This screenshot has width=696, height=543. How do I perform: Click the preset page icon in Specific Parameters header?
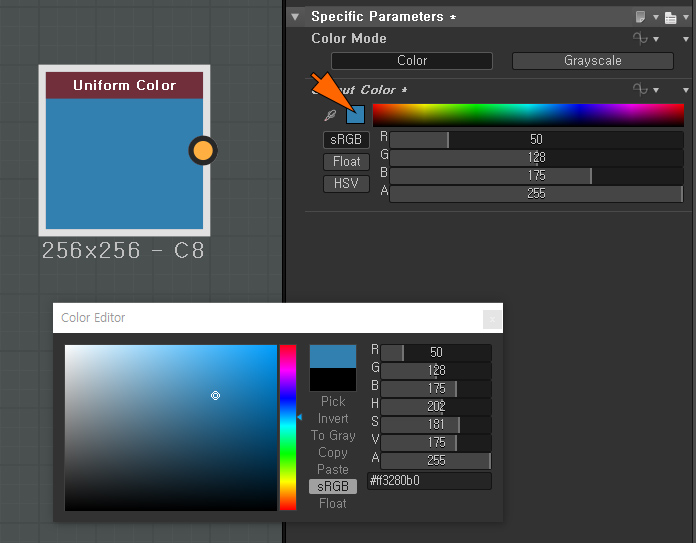click(641, 17)
